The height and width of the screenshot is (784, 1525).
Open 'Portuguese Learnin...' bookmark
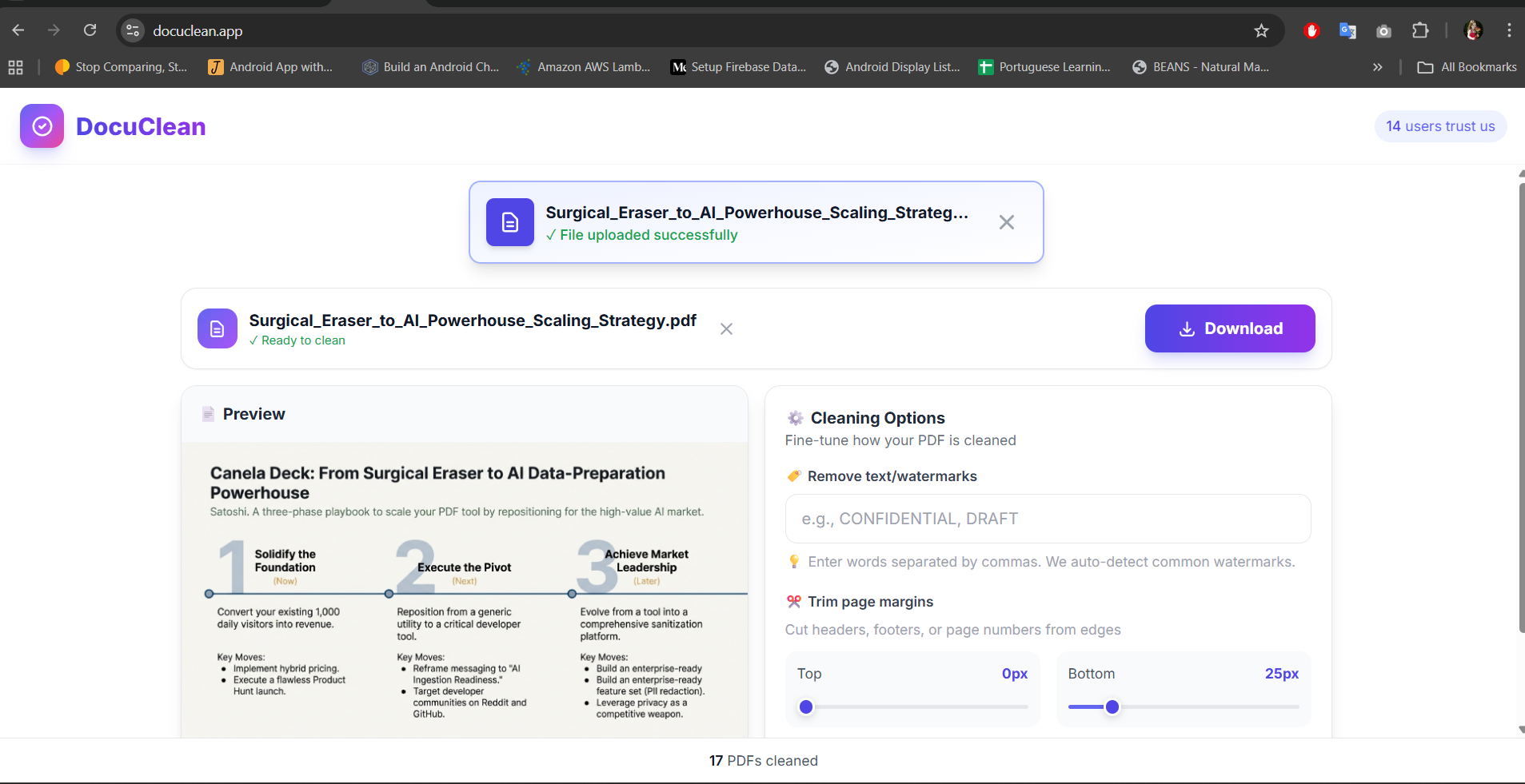1044,67
